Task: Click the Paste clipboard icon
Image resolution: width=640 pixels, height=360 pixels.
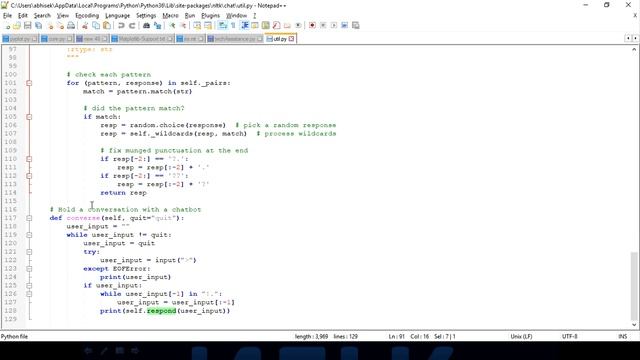Action: point(107,25)
